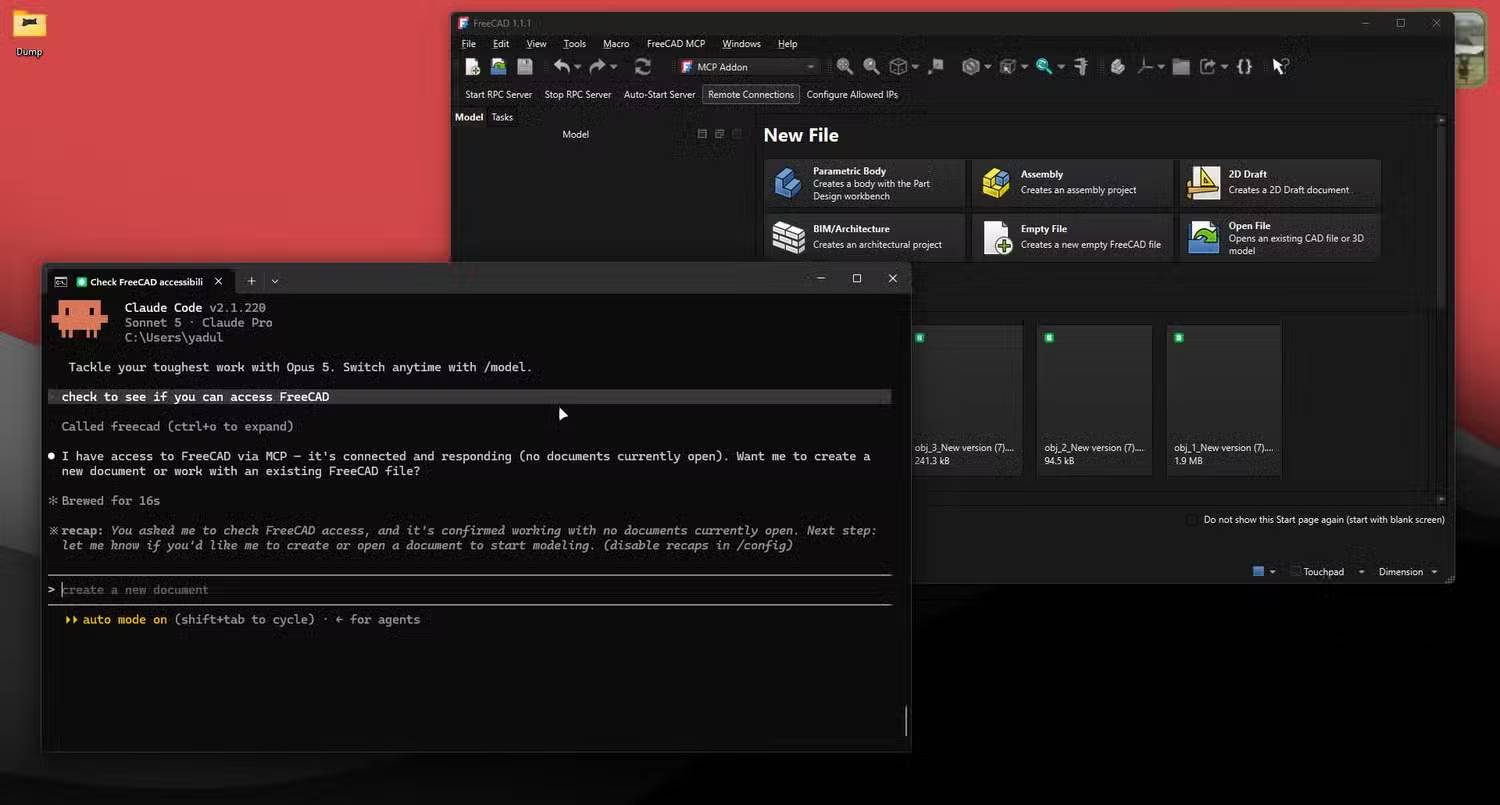Click the yellow Assembly icon
This screenshot has width=1500, height=805.
click(996, 183)
